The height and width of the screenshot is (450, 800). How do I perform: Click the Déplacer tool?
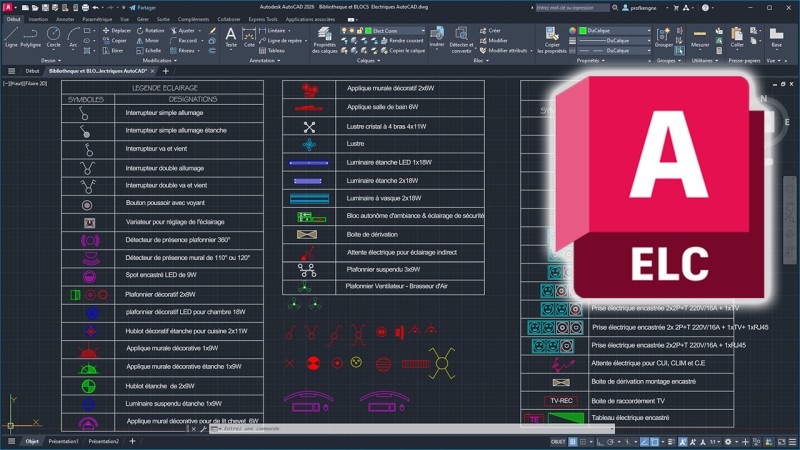coord(117,31)
